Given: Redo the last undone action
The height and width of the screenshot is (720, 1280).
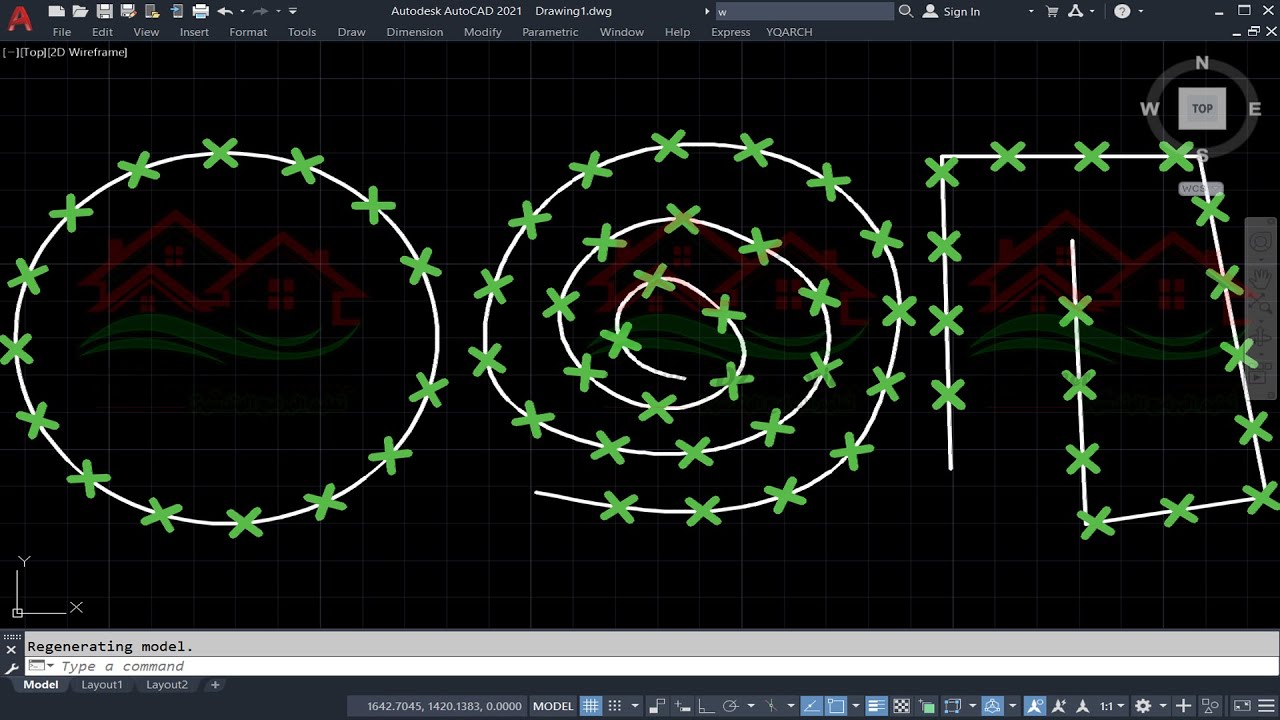Looking at the screenshot, I should (x=261, y=11).
